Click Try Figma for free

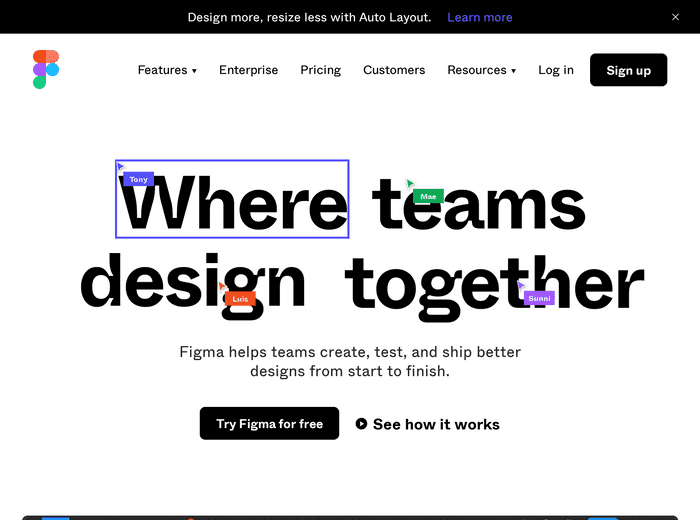[269, 423]
